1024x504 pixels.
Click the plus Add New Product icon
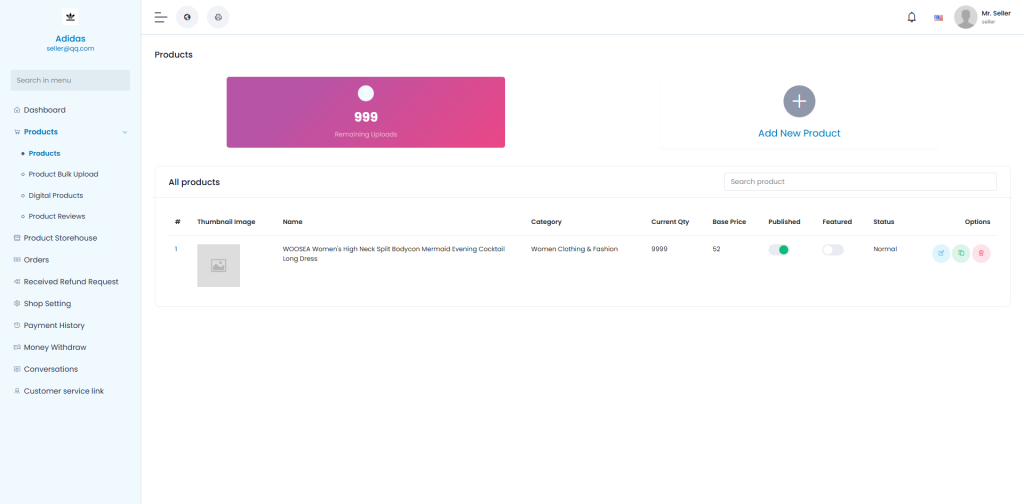click(799, 101)
